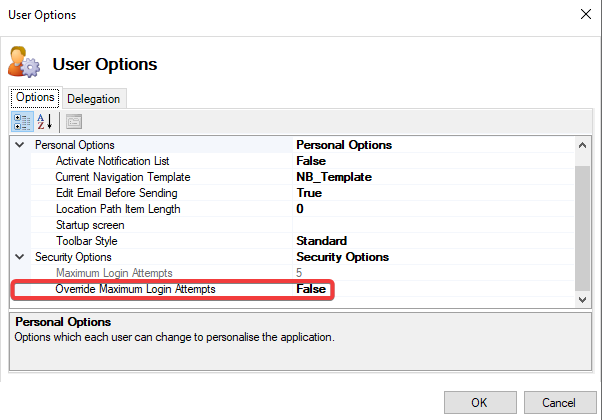Select Edit Email Before Sending True value
This screenshot has height=420, width=602.
point(309,193)
